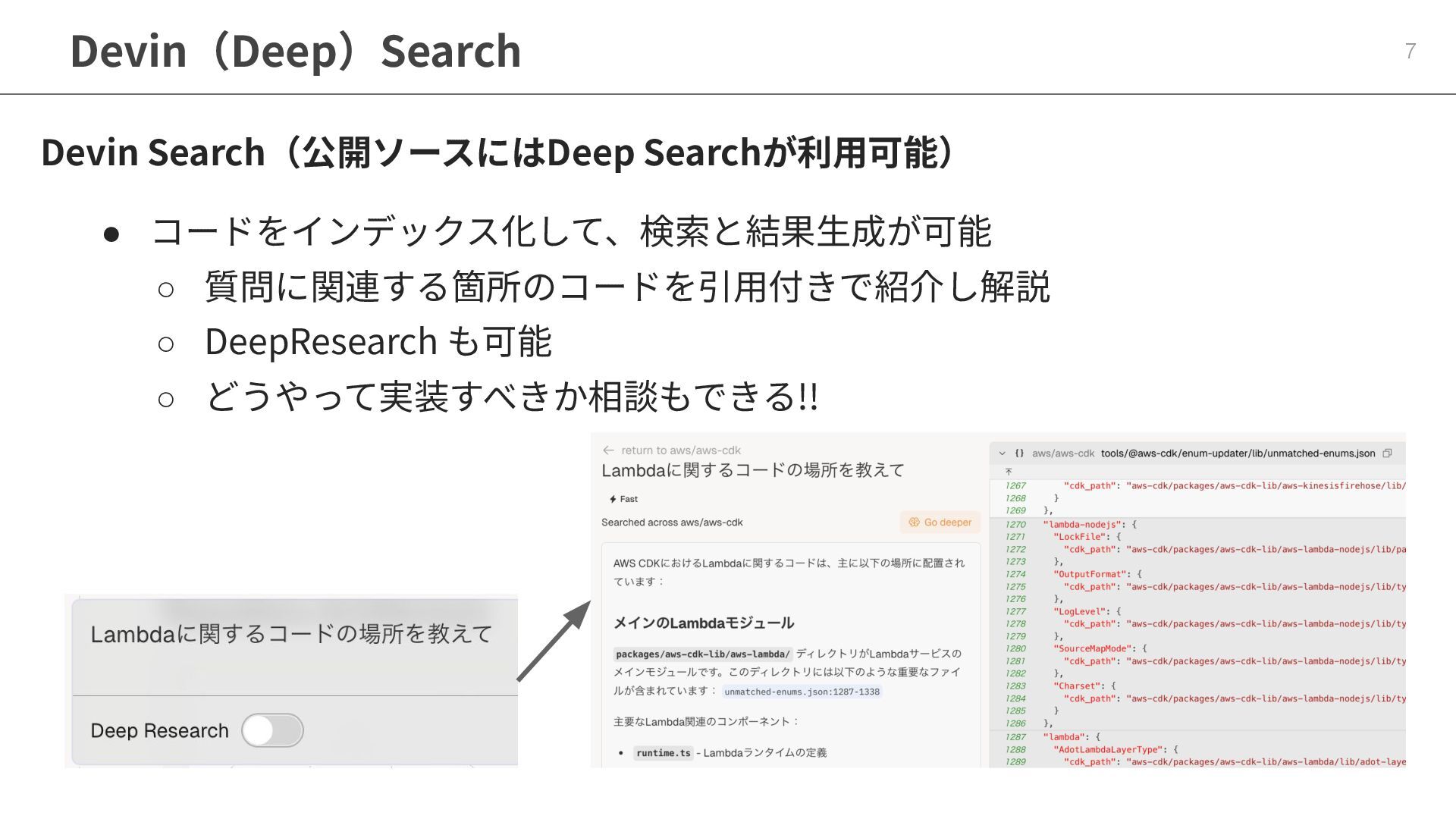
Task: Click line number 1287 in code gutter
Action: click(x=1015, y=737)
